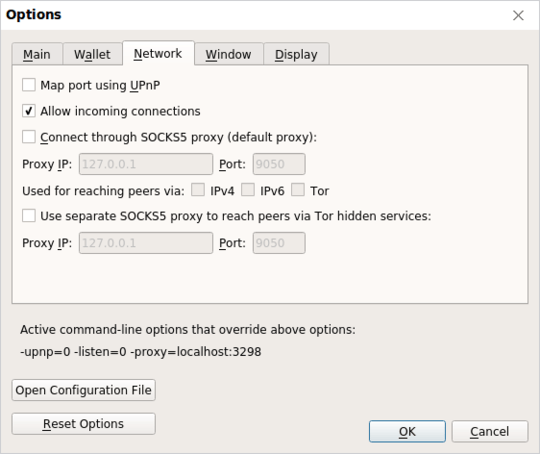Tick the IPv4 peers checkbox
Viewport: 540px width, 454px height.
point(198,190)
